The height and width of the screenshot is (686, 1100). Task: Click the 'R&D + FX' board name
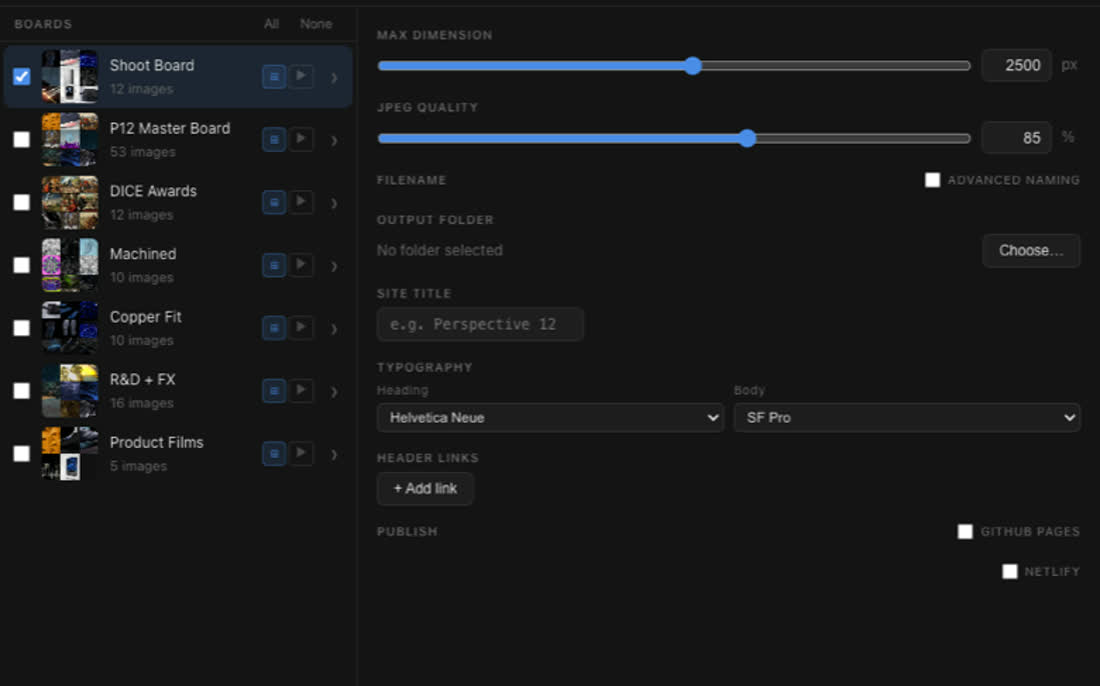click(142, 379)
